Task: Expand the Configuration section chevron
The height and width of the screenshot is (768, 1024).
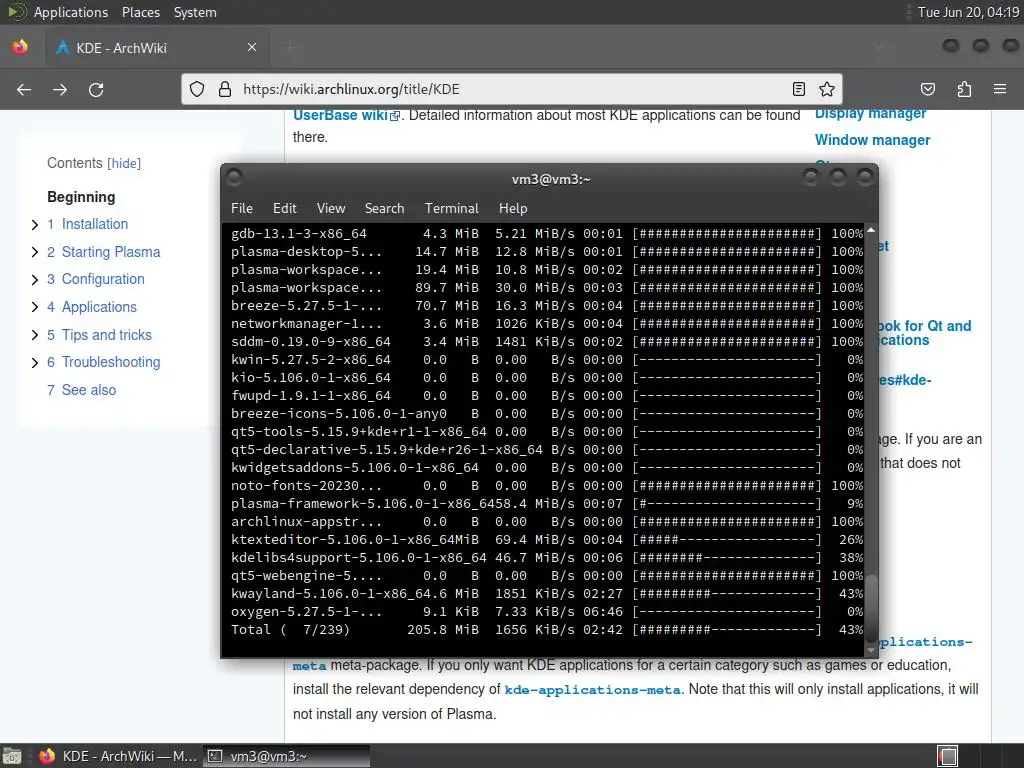Action: (35, 280)
